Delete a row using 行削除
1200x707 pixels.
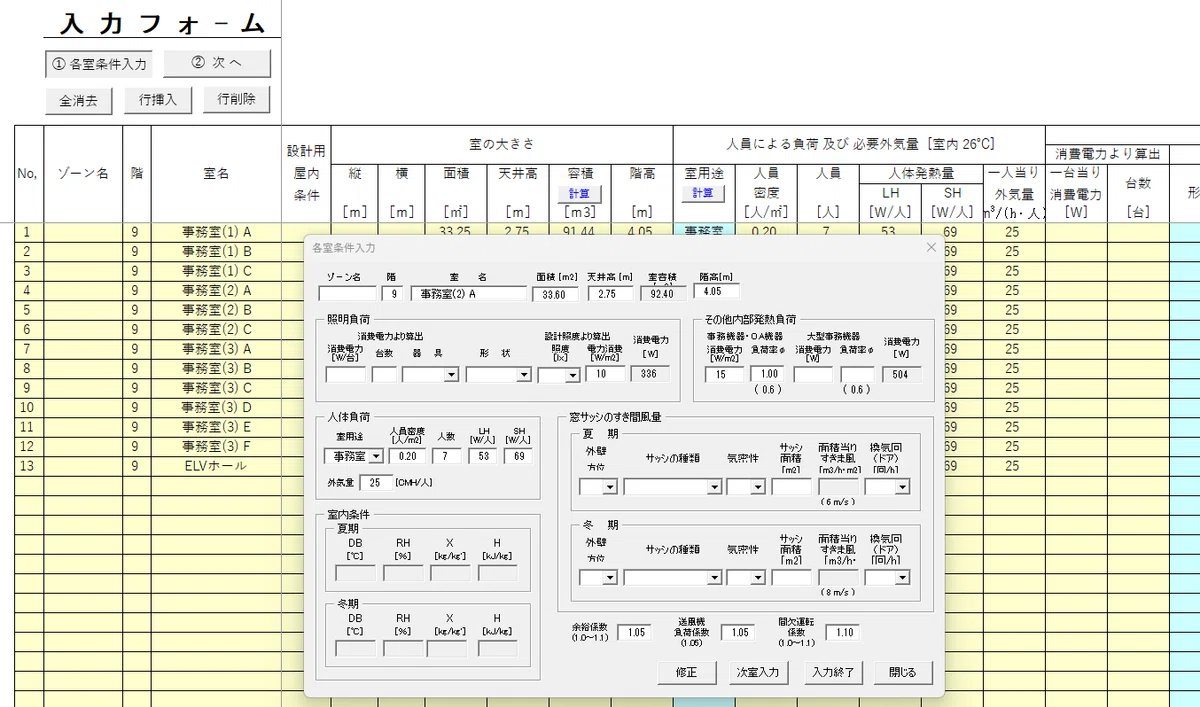tap(237, 99)
